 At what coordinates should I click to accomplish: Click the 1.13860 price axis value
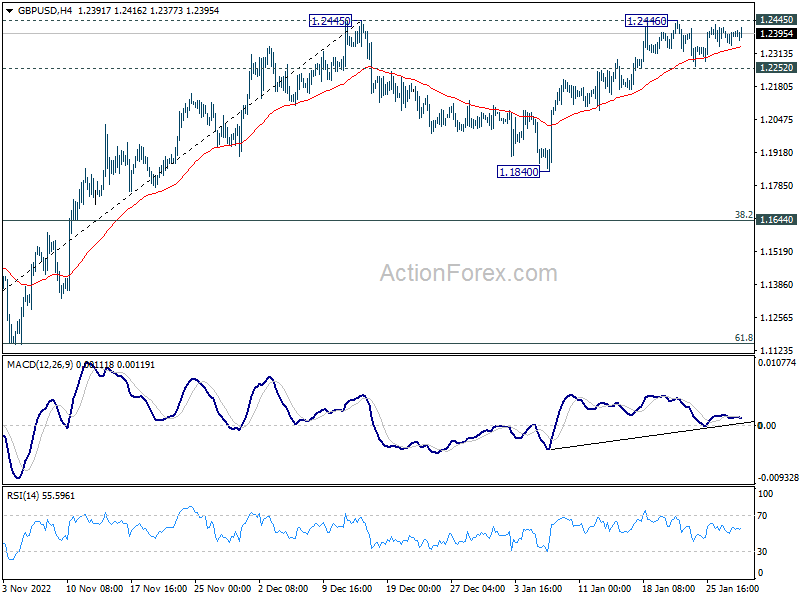tap(777, 285)
